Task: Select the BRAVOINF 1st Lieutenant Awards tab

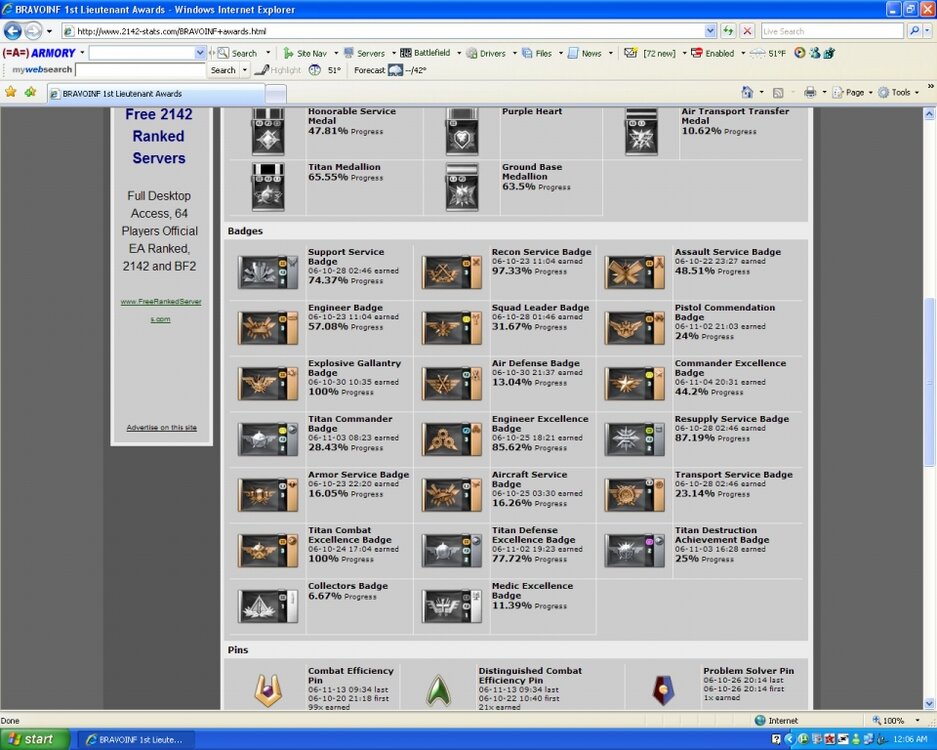Action: [157, 93]
